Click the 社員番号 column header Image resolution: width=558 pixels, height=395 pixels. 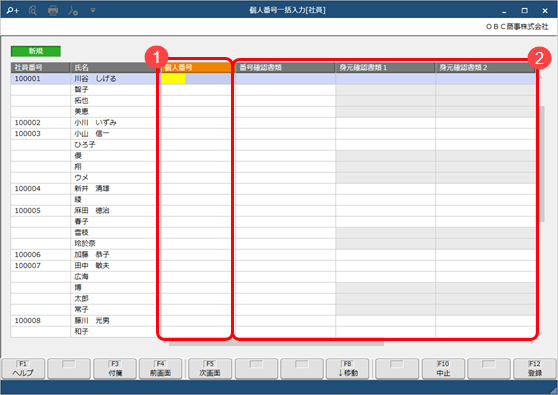[40, 68]
